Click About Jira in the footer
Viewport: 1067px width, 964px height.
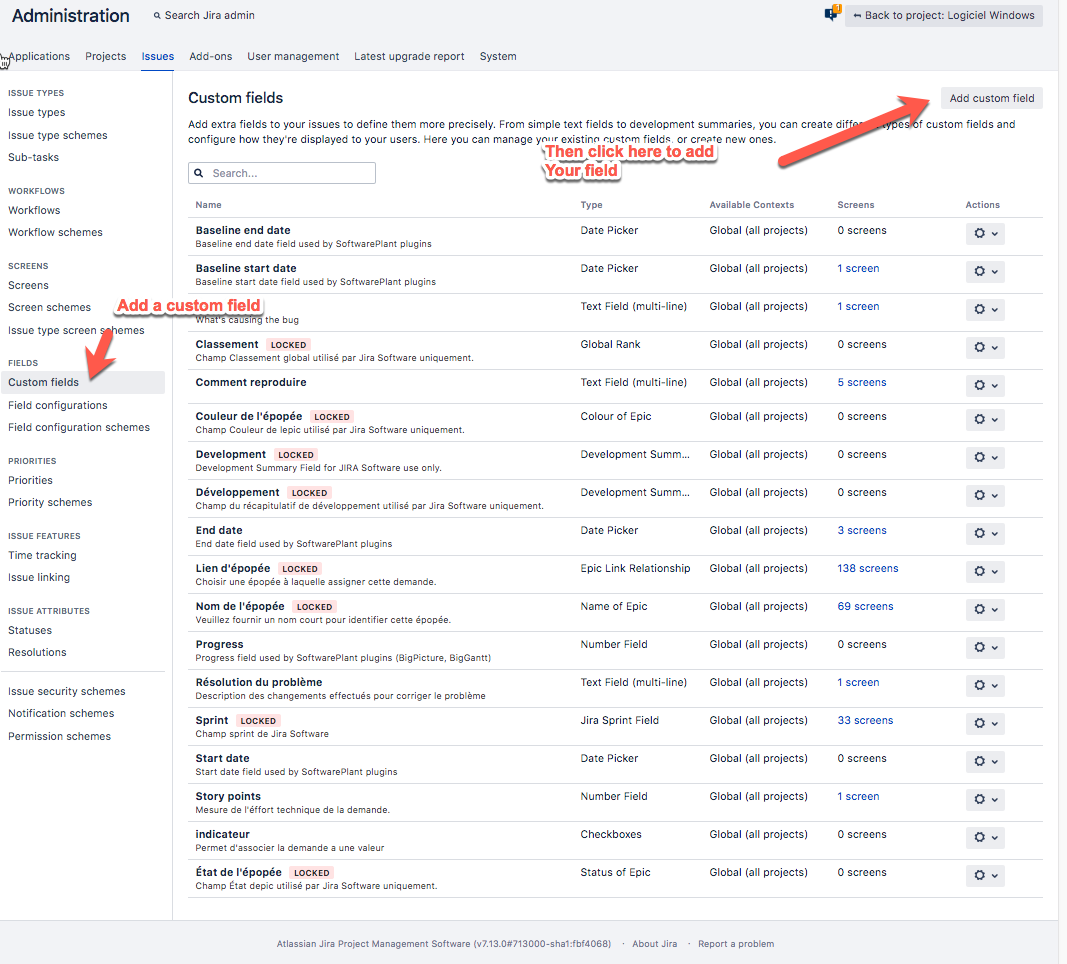click(655, 944)
